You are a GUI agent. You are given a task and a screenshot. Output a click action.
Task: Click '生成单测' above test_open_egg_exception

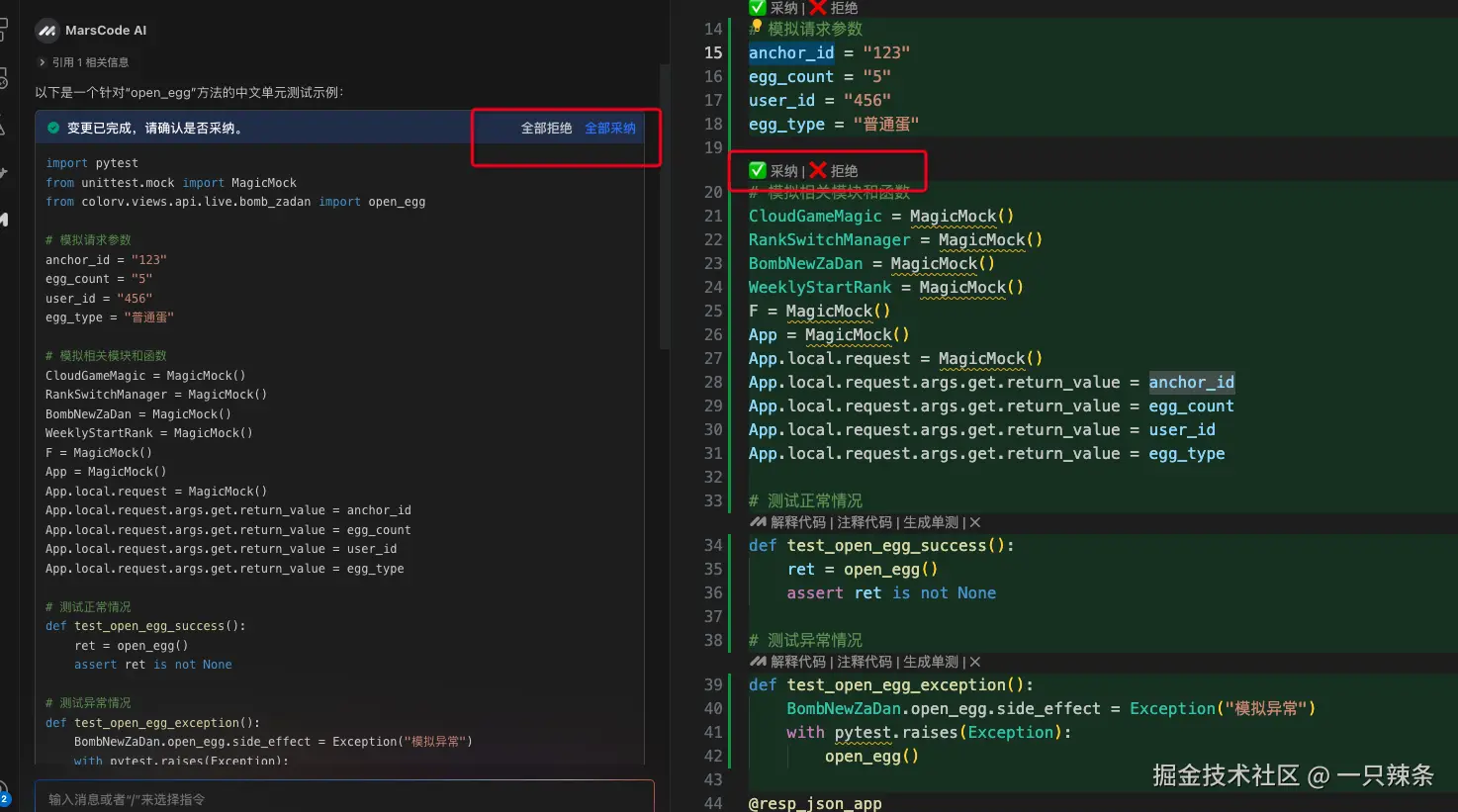point(930,662)
